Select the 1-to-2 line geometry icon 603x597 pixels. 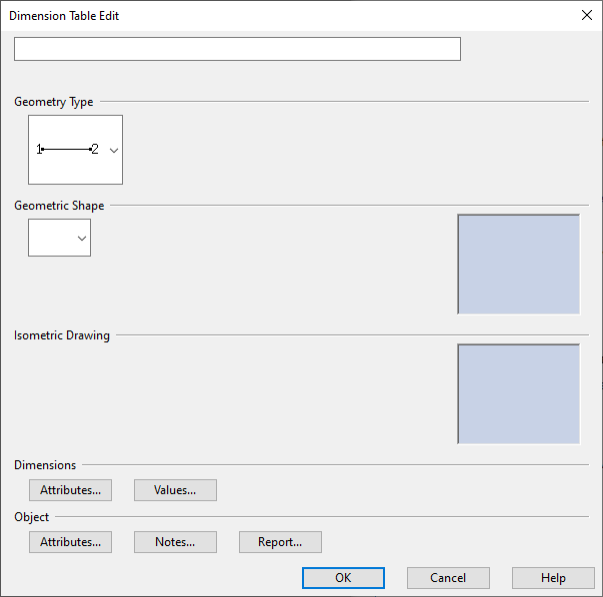point(67,150)
